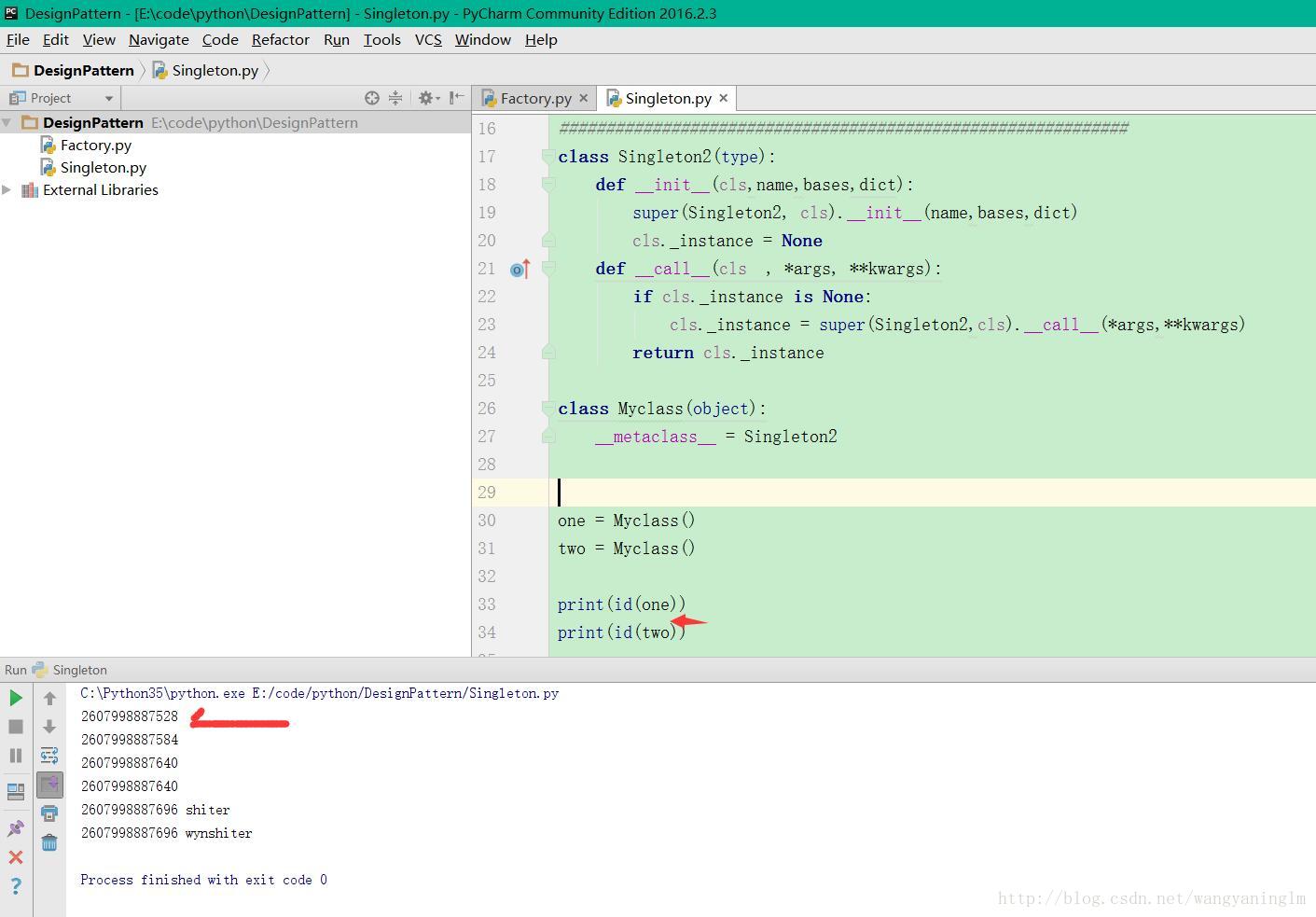Stop the running process in Run panel
1316x917 pixels.
[x=16, y=727]
